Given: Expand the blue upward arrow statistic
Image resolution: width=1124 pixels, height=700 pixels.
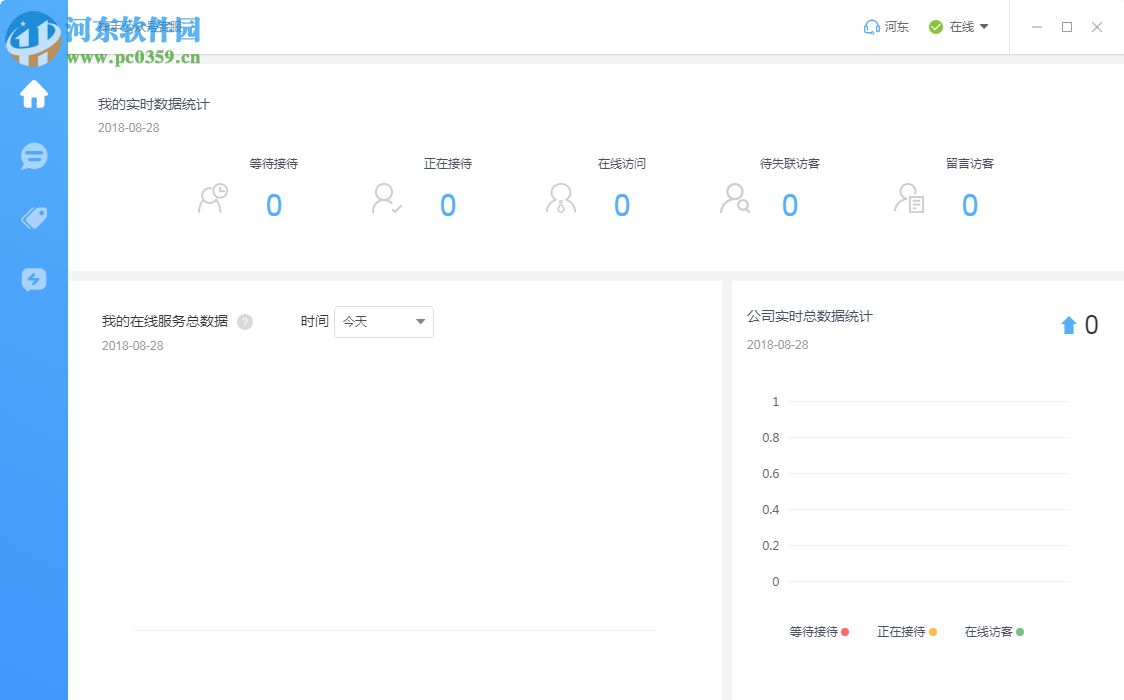Looking at the screenshot, I should point(1068,324).
